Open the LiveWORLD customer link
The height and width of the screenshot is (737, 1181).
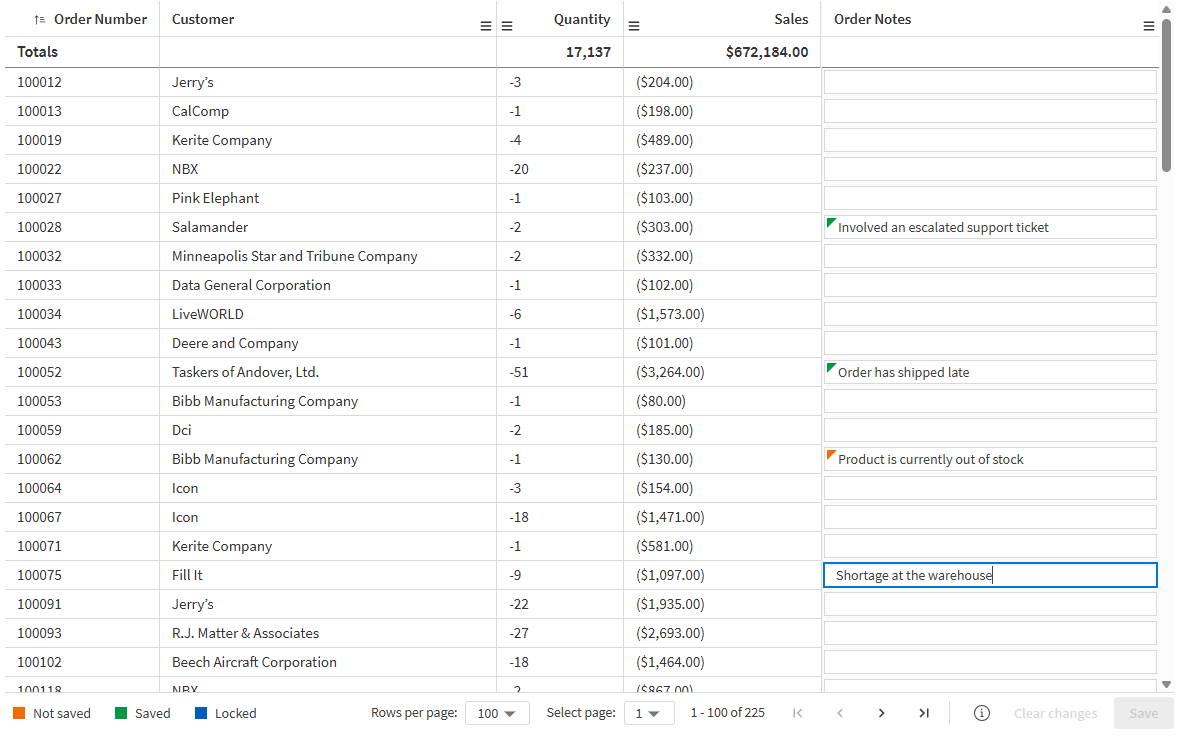pyautogui.click(x=207, y=314)
